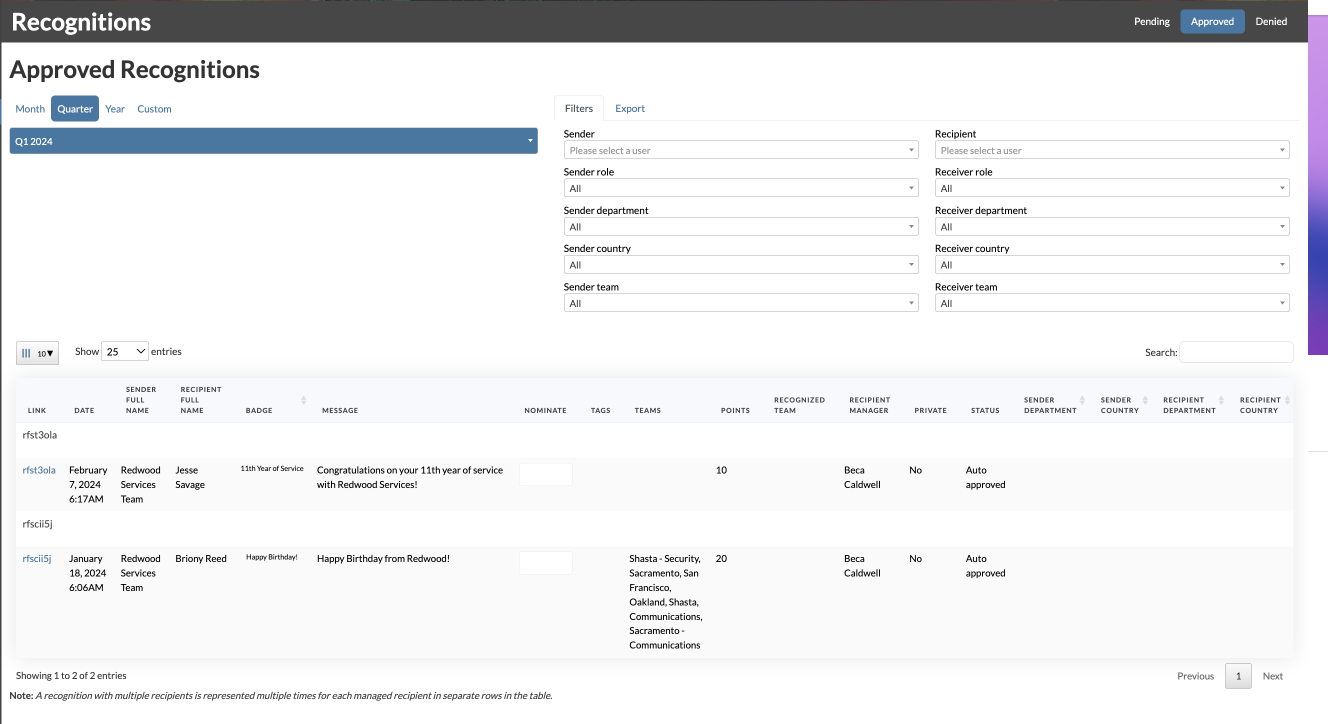This screenshot has width=1328, height=724.
Task: Switch to Denied recognitions
Action: coord(1271,21)
